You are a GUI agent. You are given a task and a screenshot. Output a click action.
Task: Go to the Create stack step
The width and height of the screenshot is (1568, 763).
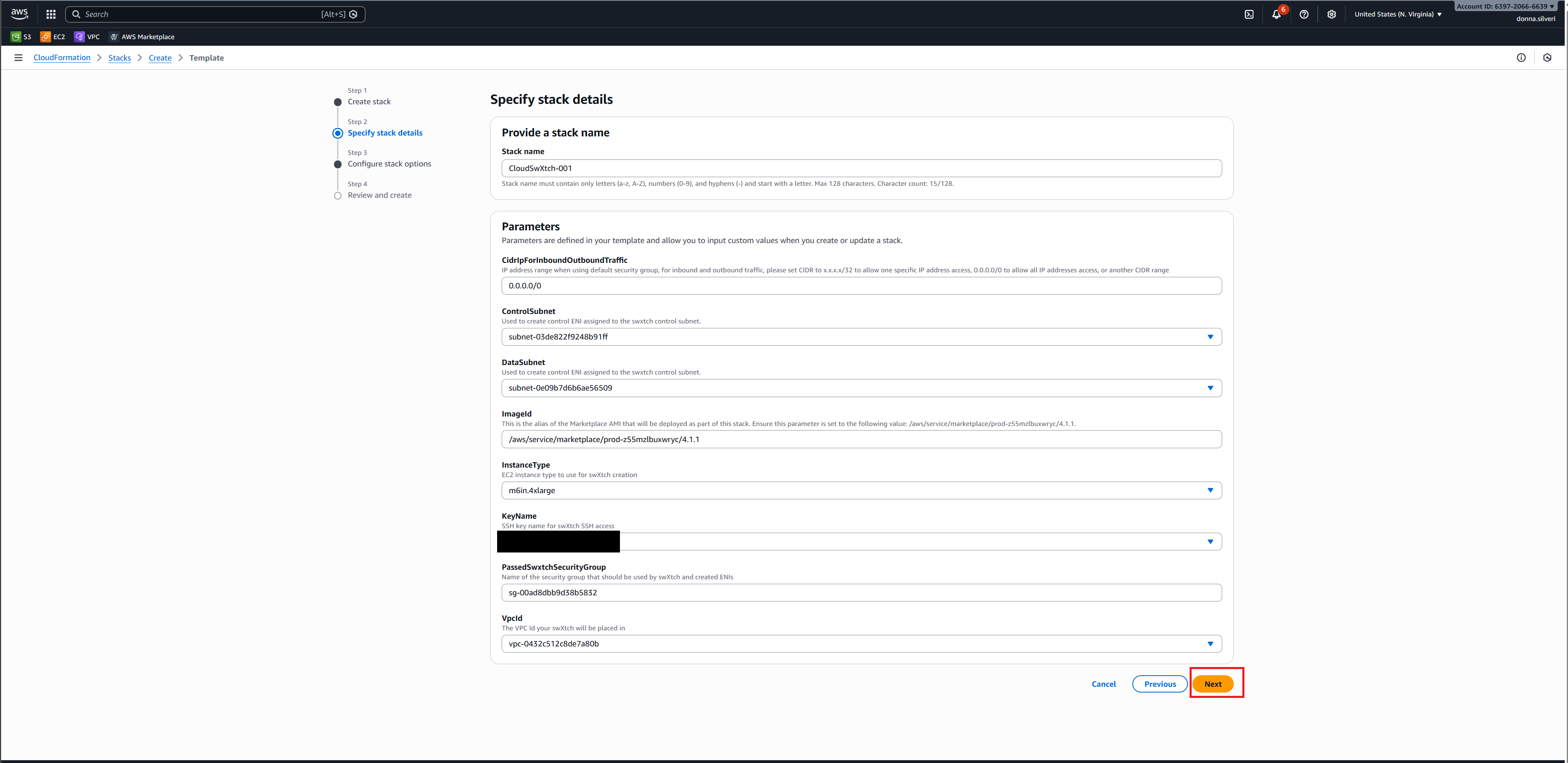[369, 102]
